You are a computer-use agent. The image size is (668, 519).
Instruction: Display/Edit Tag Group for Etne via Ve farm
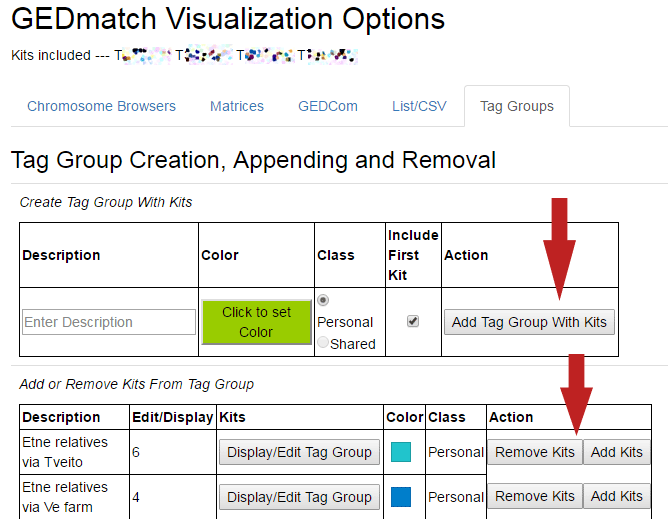[x=299, y=497]
